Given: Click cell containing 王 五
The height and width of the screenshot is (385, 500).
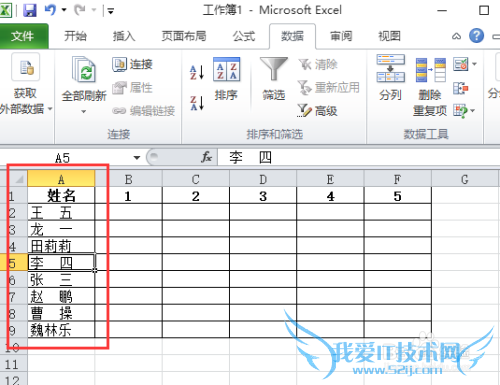Looking at the screenshot, I should pos(61,212).
